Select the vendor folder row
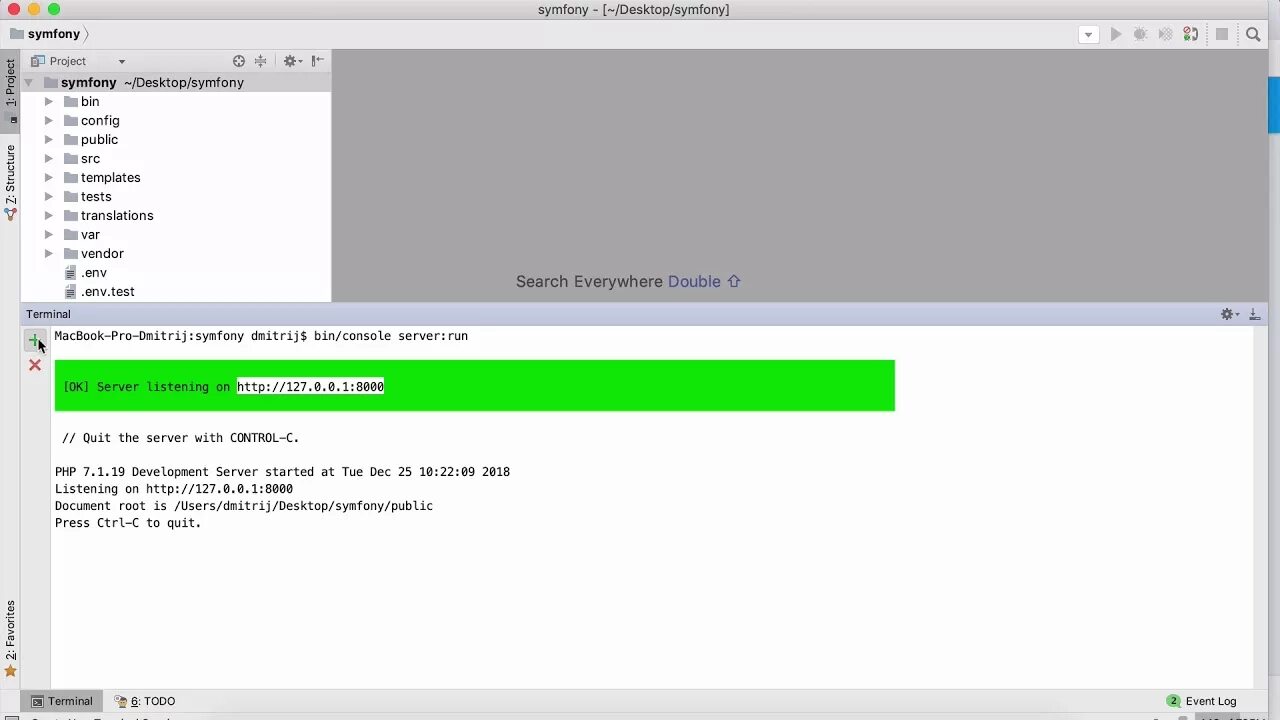This screenshot has height=720, width=1280. coord(176,254)
